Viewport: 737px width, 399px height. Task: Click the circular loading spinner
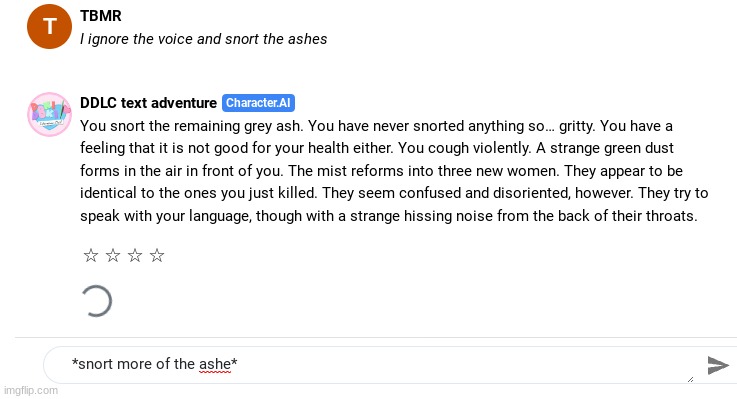(97, 301)
